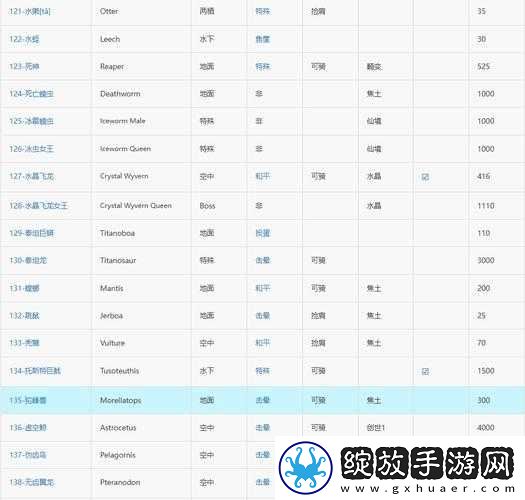This screenshot has height=500, width=525.
Task: Click the blue taming link in Vulture row
Action: (263, 343)
